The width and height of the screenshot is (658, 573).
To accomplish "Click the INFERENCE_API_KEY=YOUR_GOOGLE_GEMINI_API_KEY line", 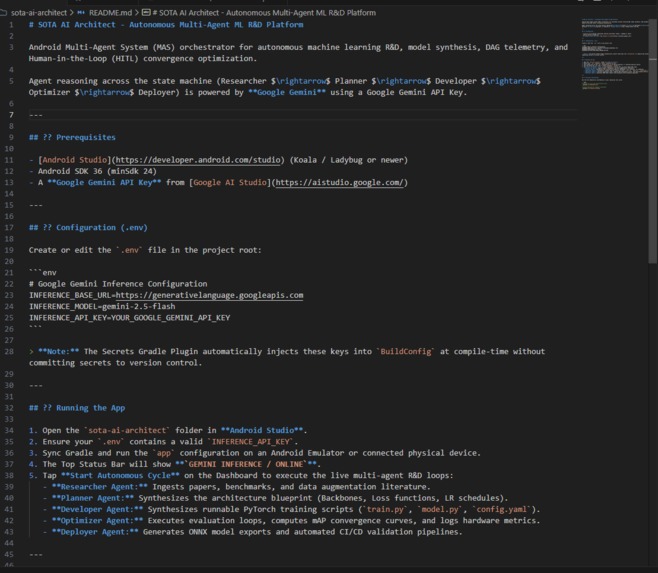I will (x=129, y=318).
